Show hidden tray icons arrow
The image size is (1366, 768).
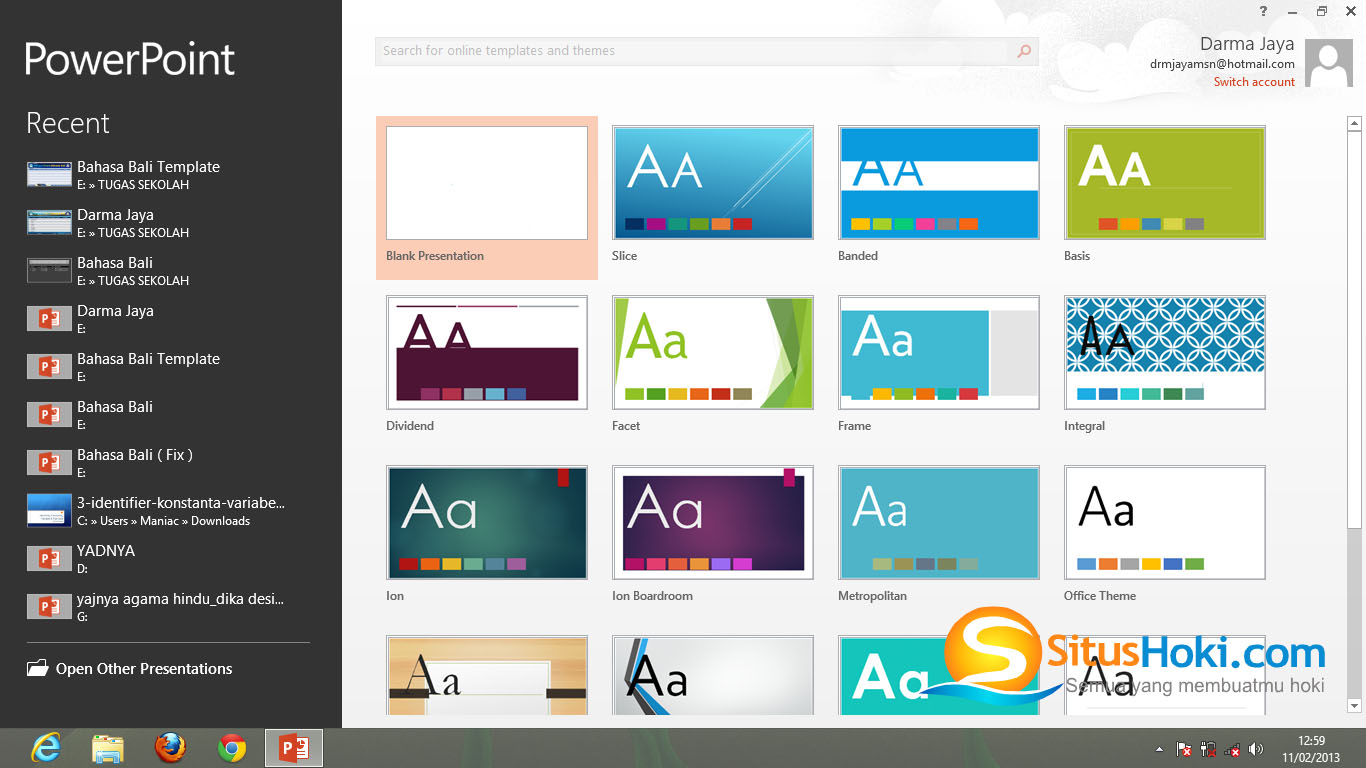click(x=1159, y=749)
